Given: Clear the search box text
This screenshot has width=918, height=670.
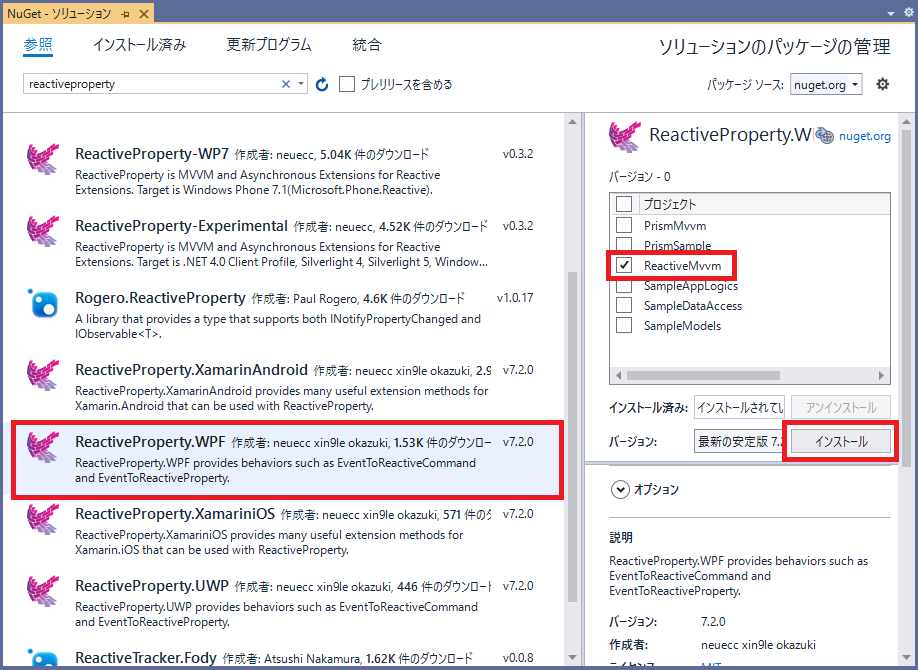Looking at the screenshot, I should [286, 84].
